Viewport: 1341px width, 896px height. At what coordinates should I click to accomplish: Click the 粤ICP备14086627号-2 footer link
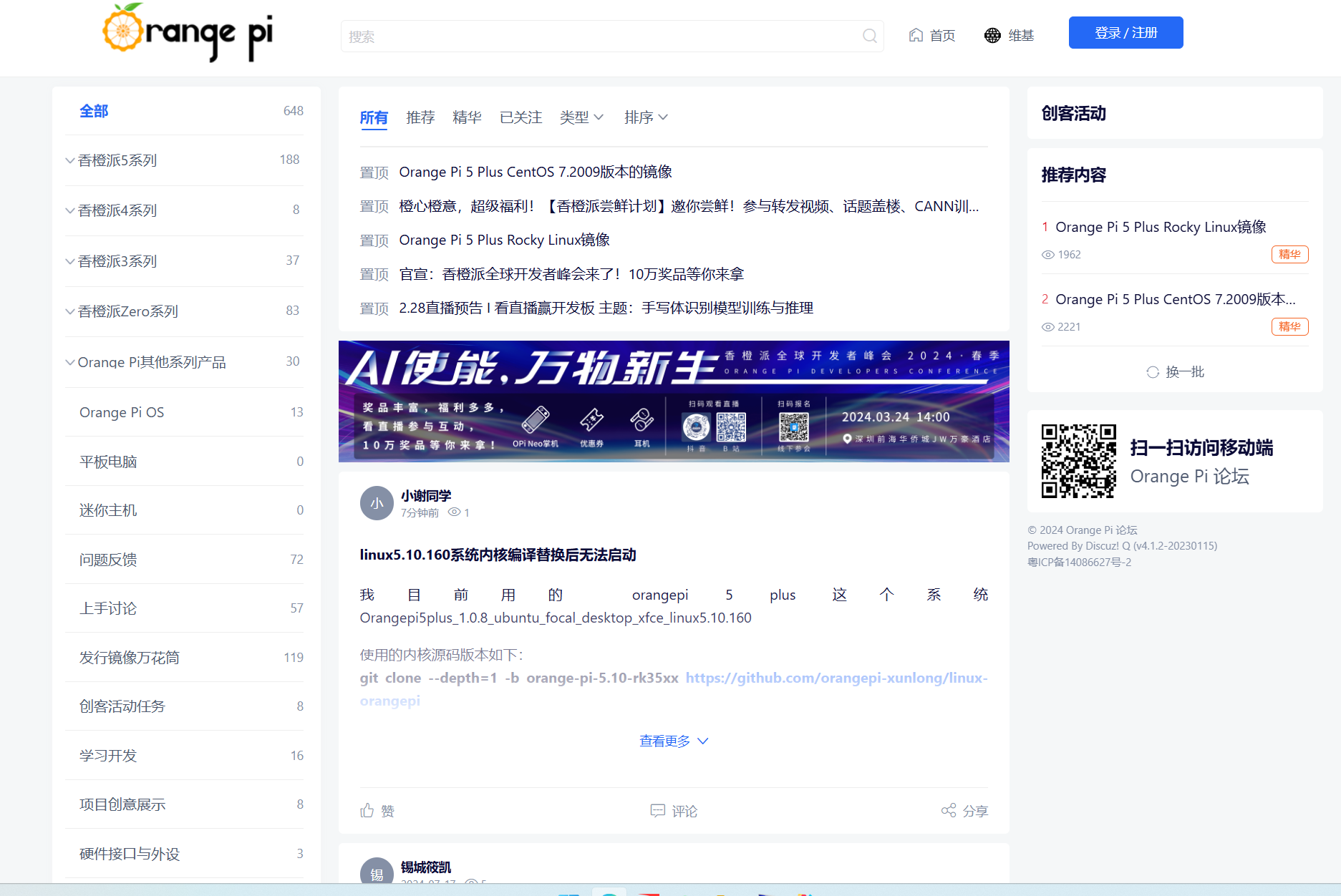pyautogui.click(x=1080, y=563)
